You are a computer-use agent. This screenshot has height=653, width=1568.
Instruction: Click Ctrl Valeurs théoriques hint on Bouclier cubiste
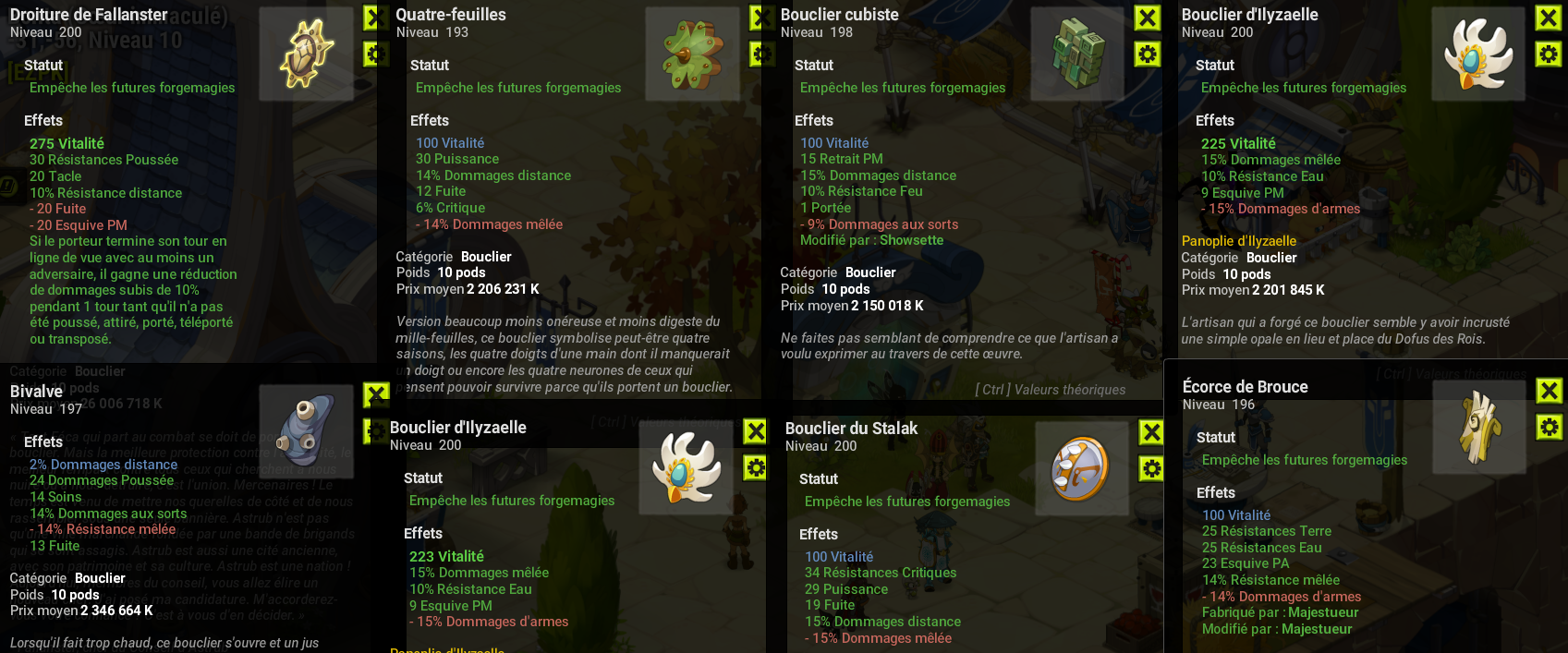[1051, 390]
